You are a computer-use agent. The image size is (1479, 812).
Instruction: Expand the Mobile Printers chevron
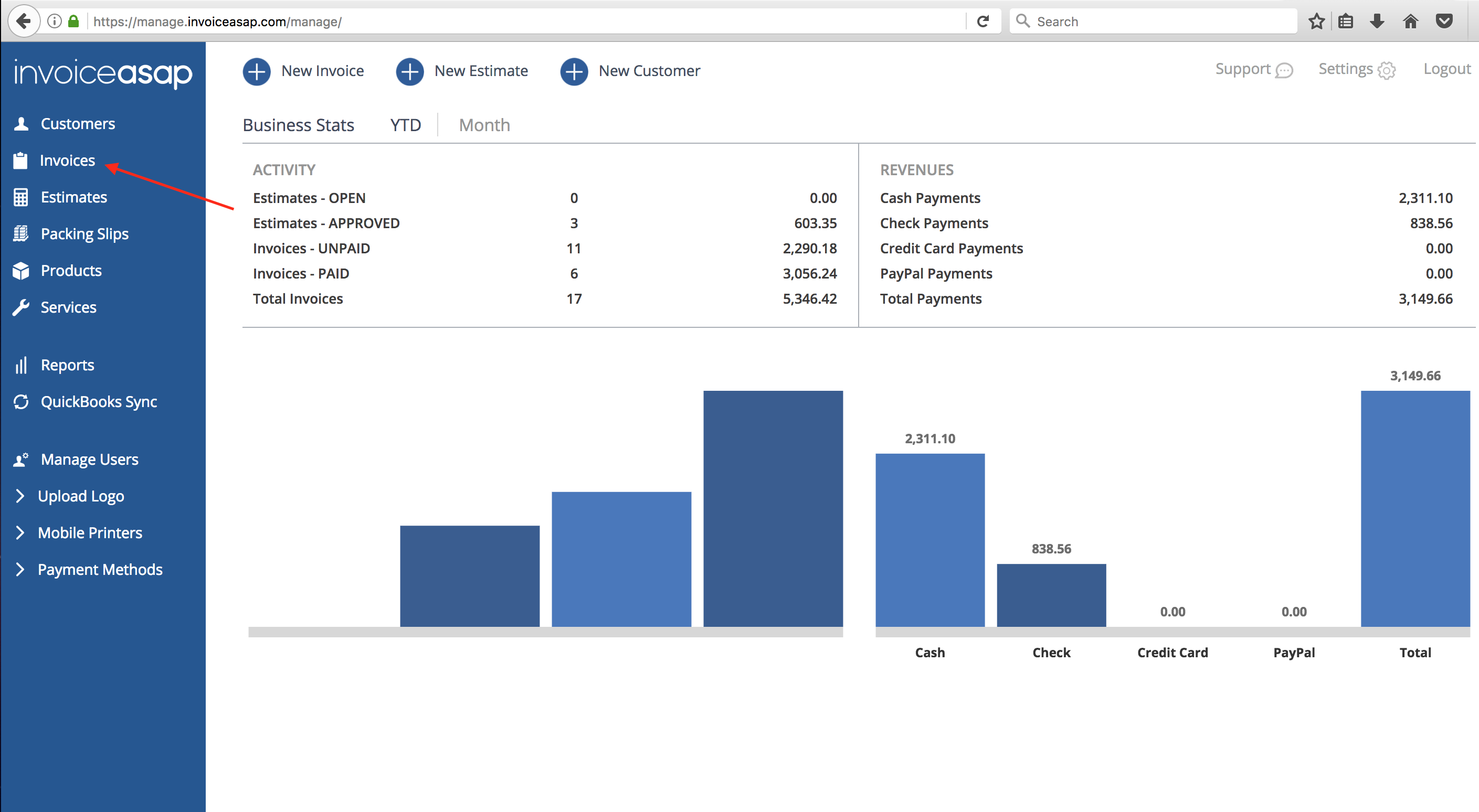tap(20, 532)
